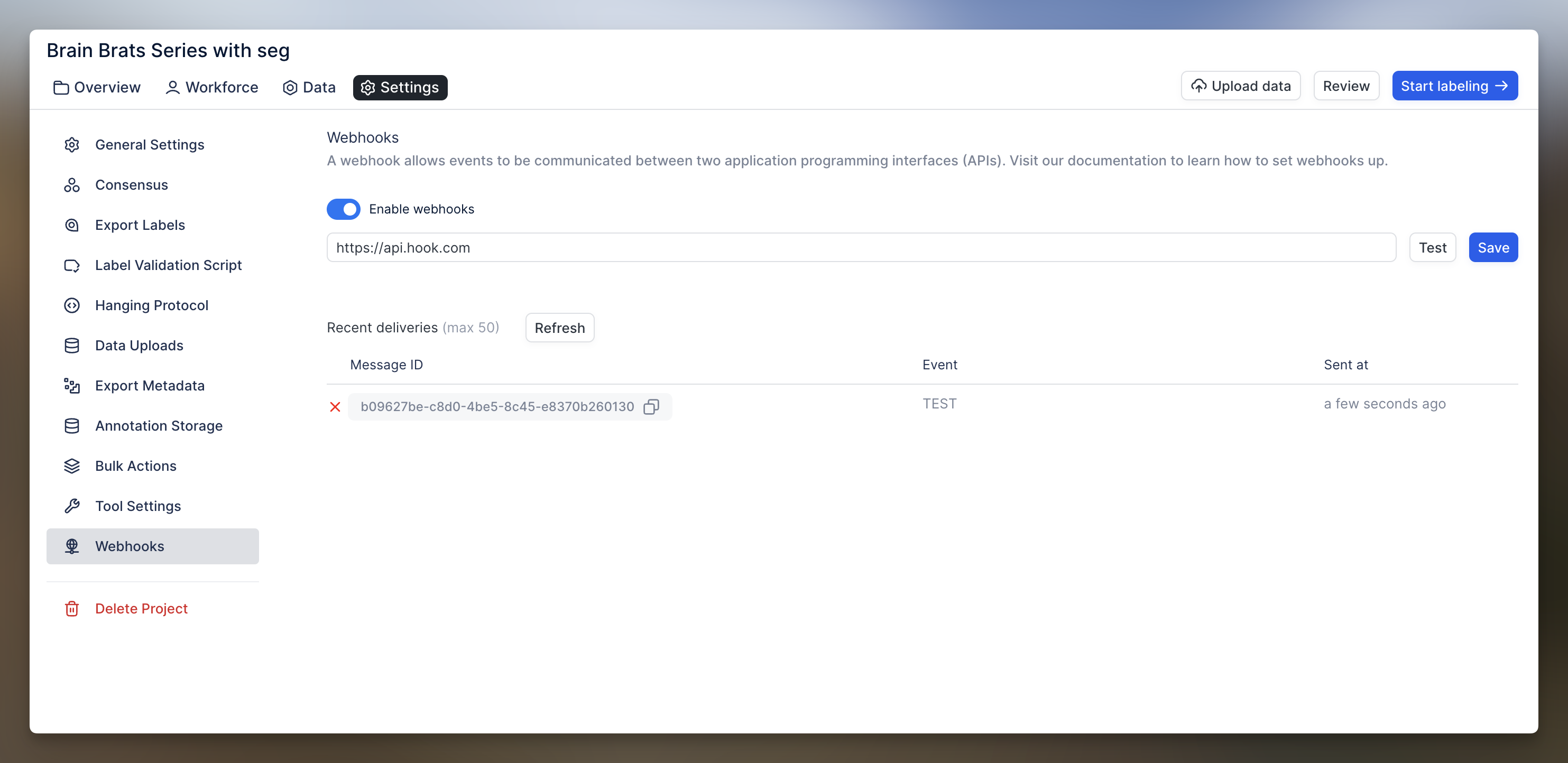Viewport: 1568px width, 763px height.
Task: Click the Delete Project trash icon
Action: coord(72,609)
